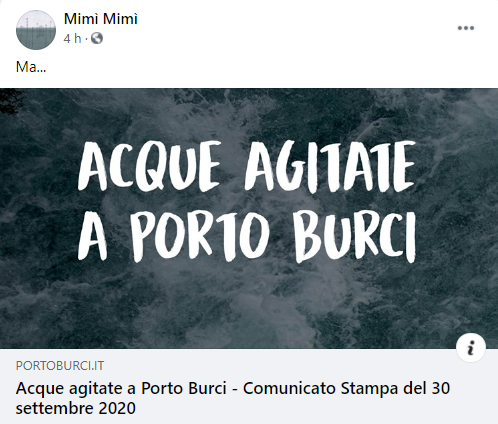Open Mimì Mimì's round profile picture

[36, 30]
